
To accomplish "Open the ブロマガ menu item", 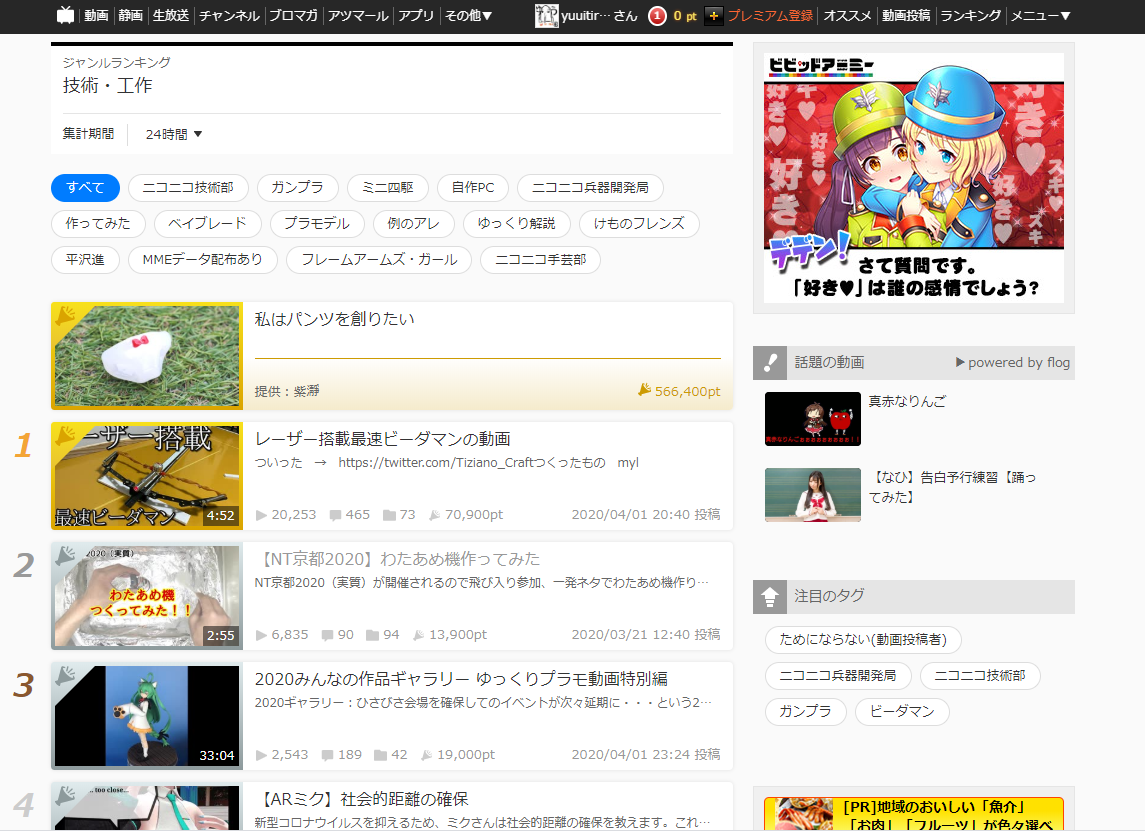I will click(294, 15).
